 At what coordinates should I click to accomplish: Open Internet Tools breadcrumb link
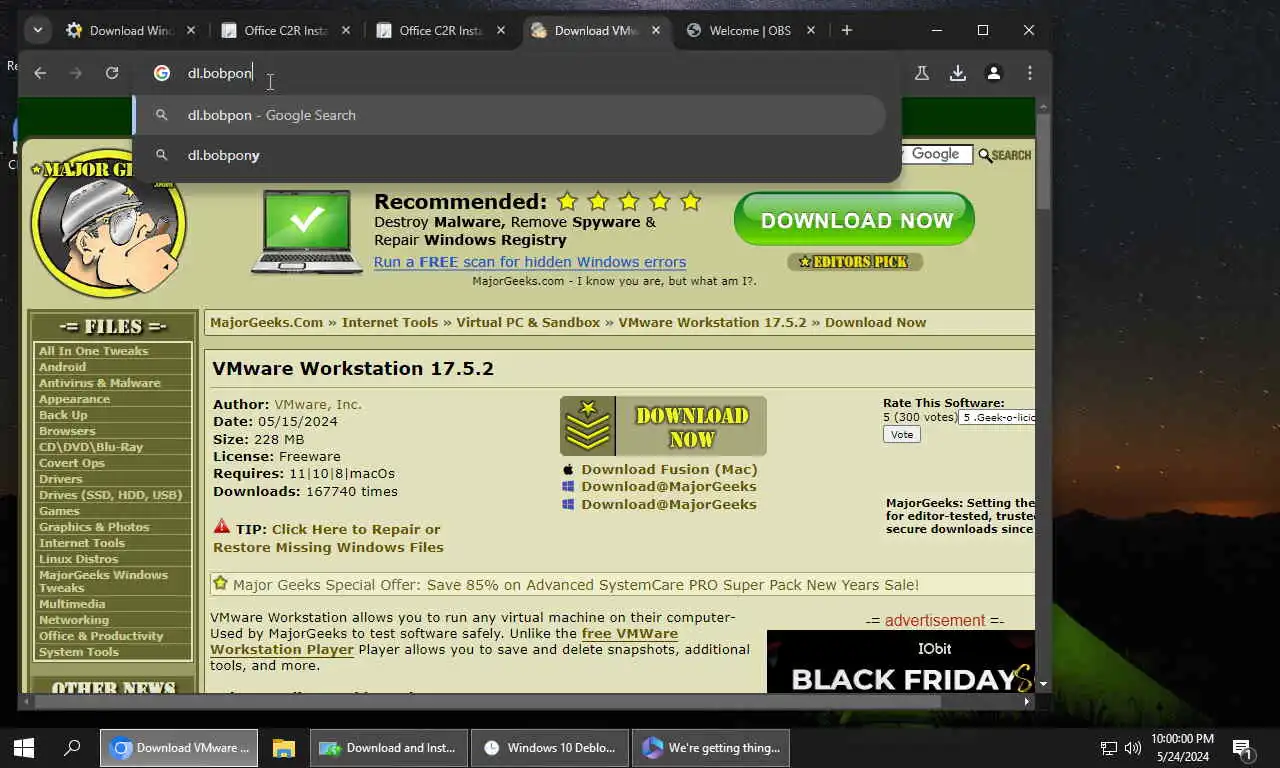point(390,322)
